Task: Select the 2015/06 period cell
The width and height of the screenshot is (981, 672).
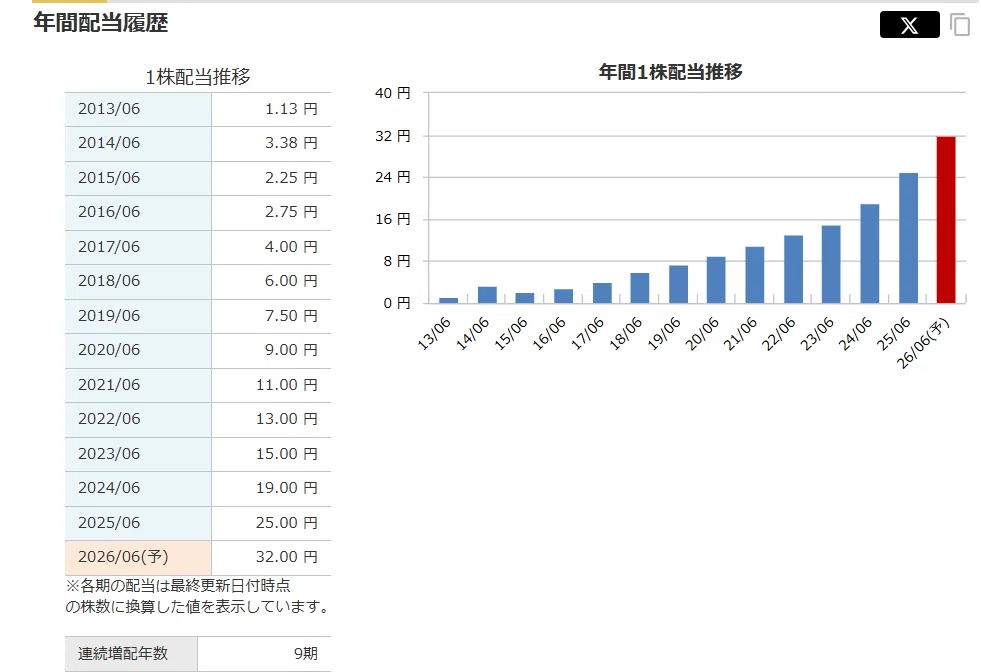Action: point(138,178)
